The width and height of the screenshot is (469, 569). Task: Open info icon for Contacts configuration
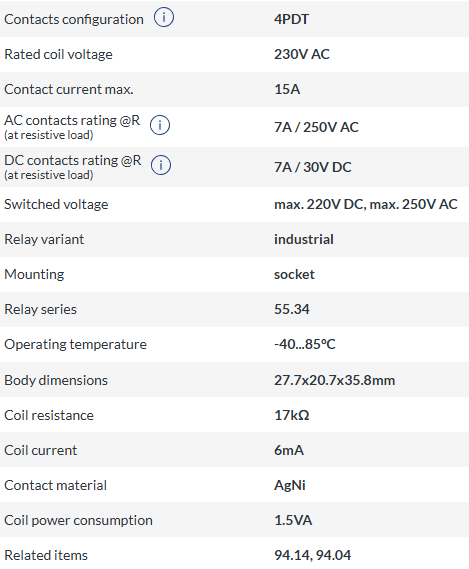164,17
